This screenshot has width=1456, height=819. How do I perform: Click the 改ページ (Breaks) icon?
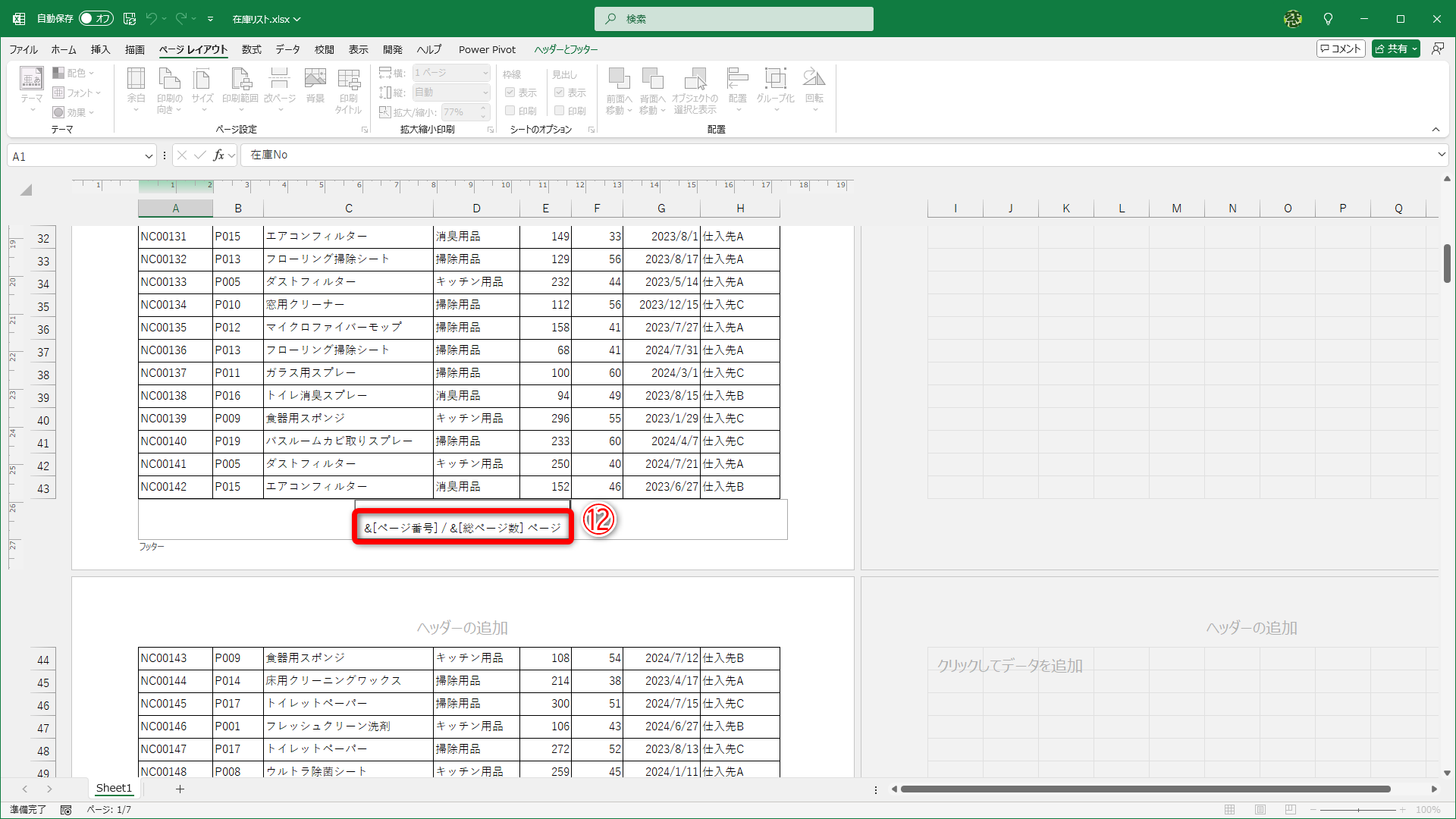coord(280,87)
